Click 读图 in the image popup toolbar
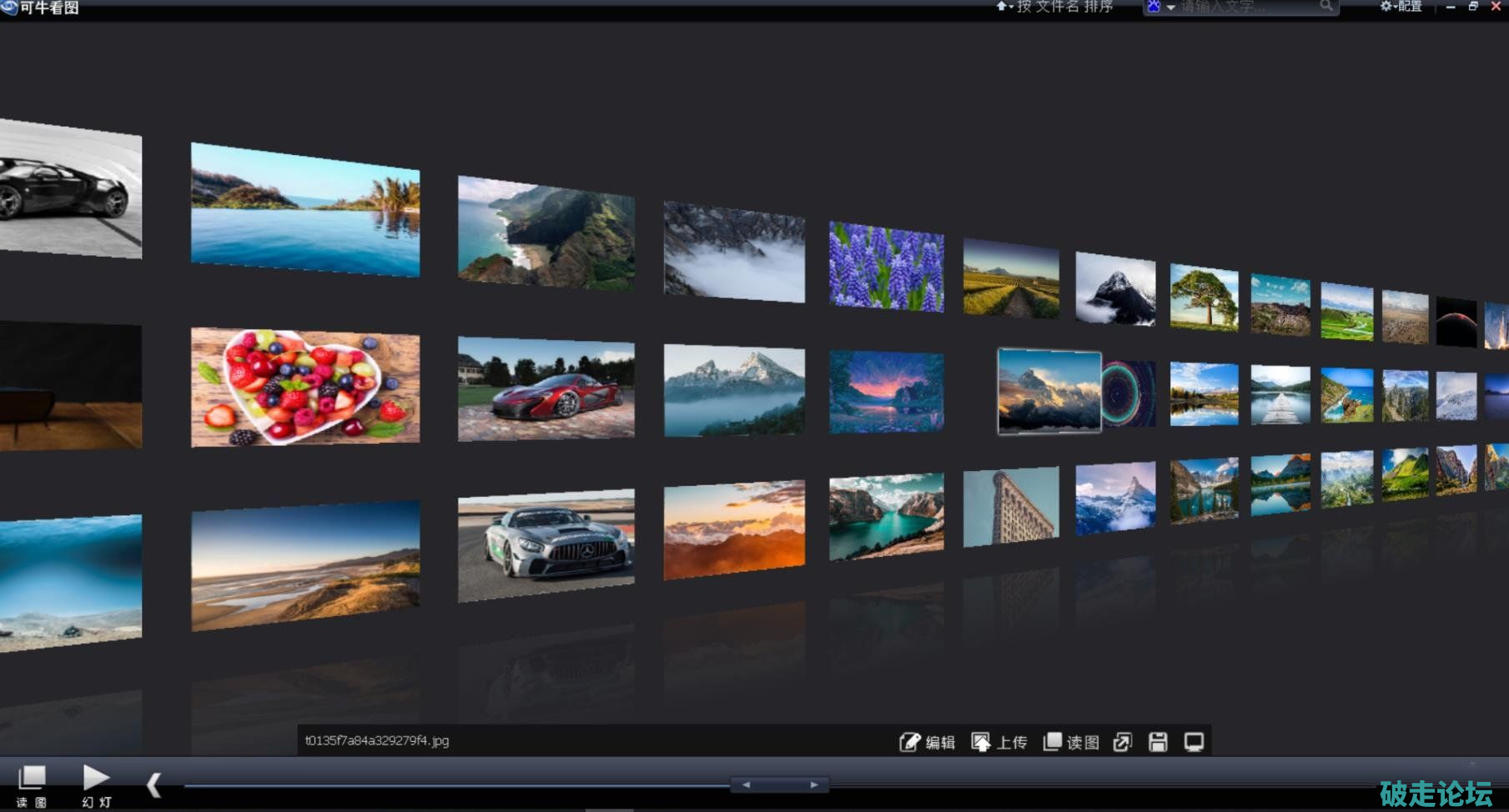Image resolution: width=1509 pixels, height=812 pixels. 1071,742
